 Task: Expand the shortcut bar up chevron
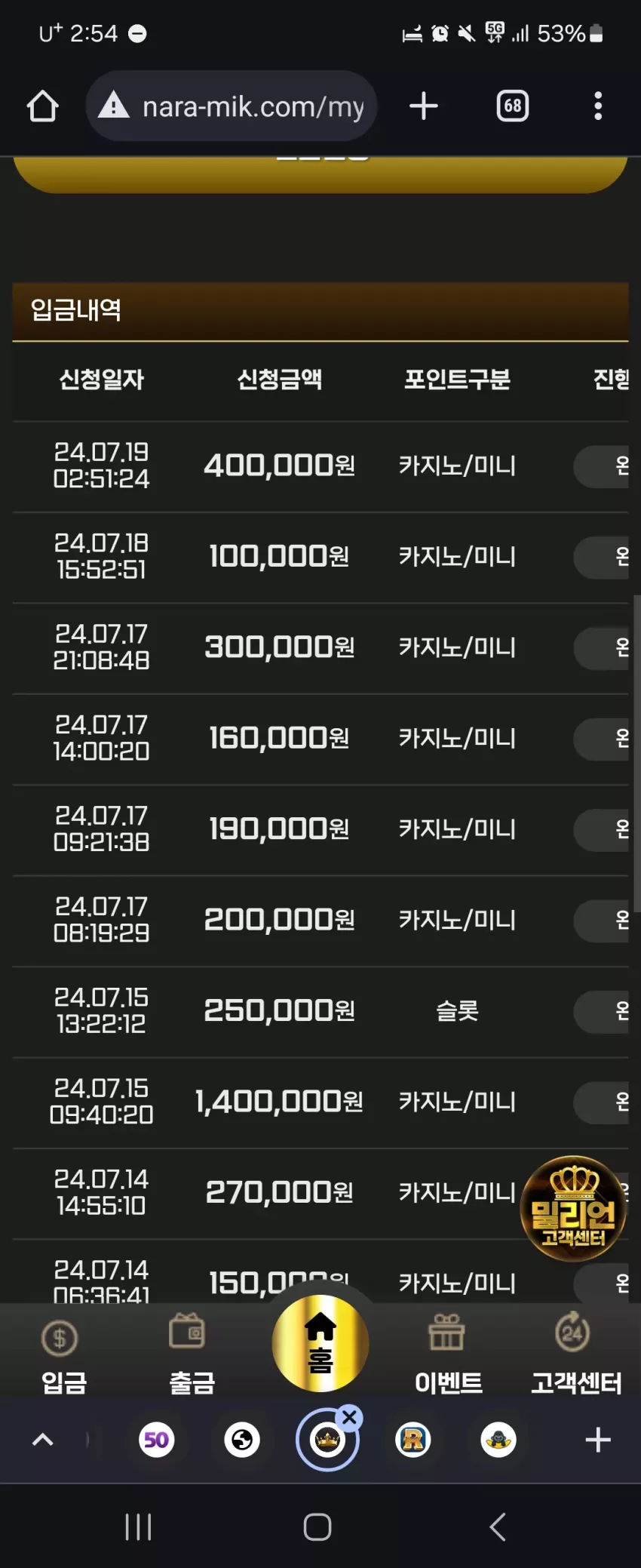pos(43,1440)
